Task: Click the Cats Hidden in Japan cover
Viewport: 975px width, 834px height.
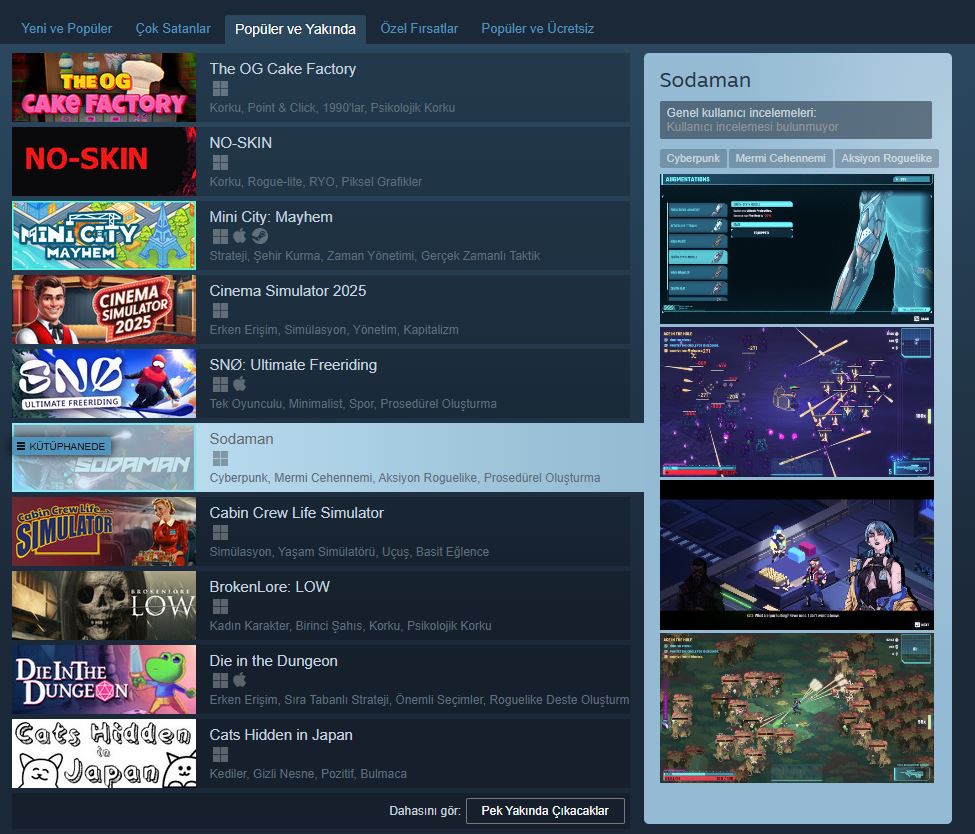Action: point(104,753)
